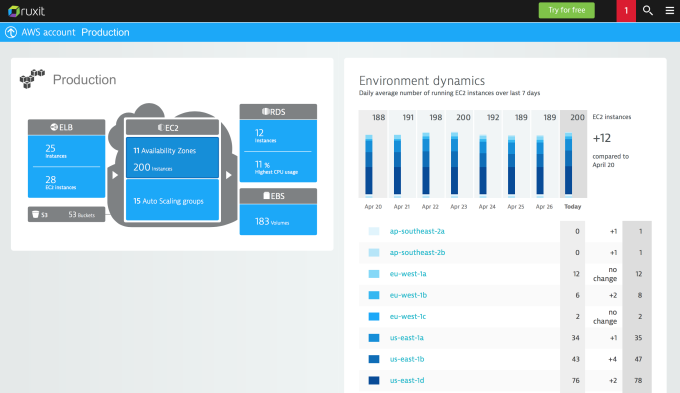Click the back arrow circle icon

pos(11,32)
